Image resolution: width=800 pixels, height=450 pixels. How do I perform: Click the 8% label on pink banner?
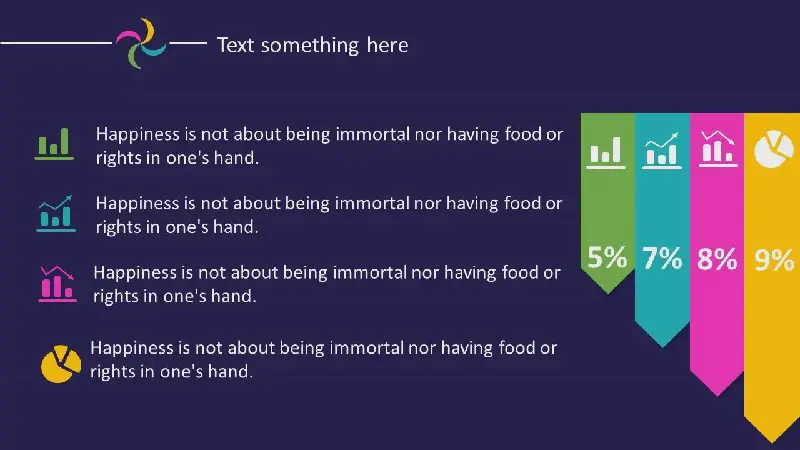tap(717, 259)
